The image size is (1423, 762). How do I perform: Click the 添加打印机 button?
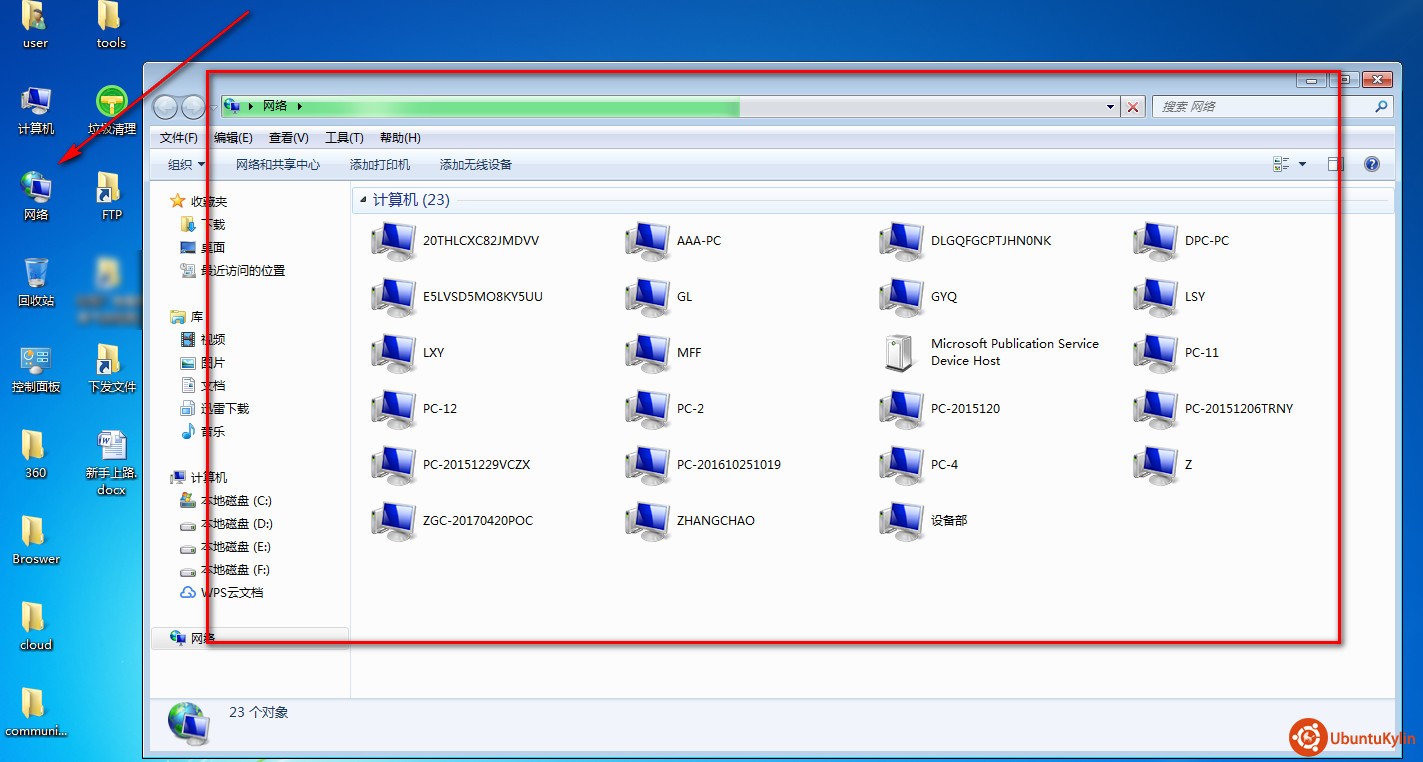coord(380,164)
